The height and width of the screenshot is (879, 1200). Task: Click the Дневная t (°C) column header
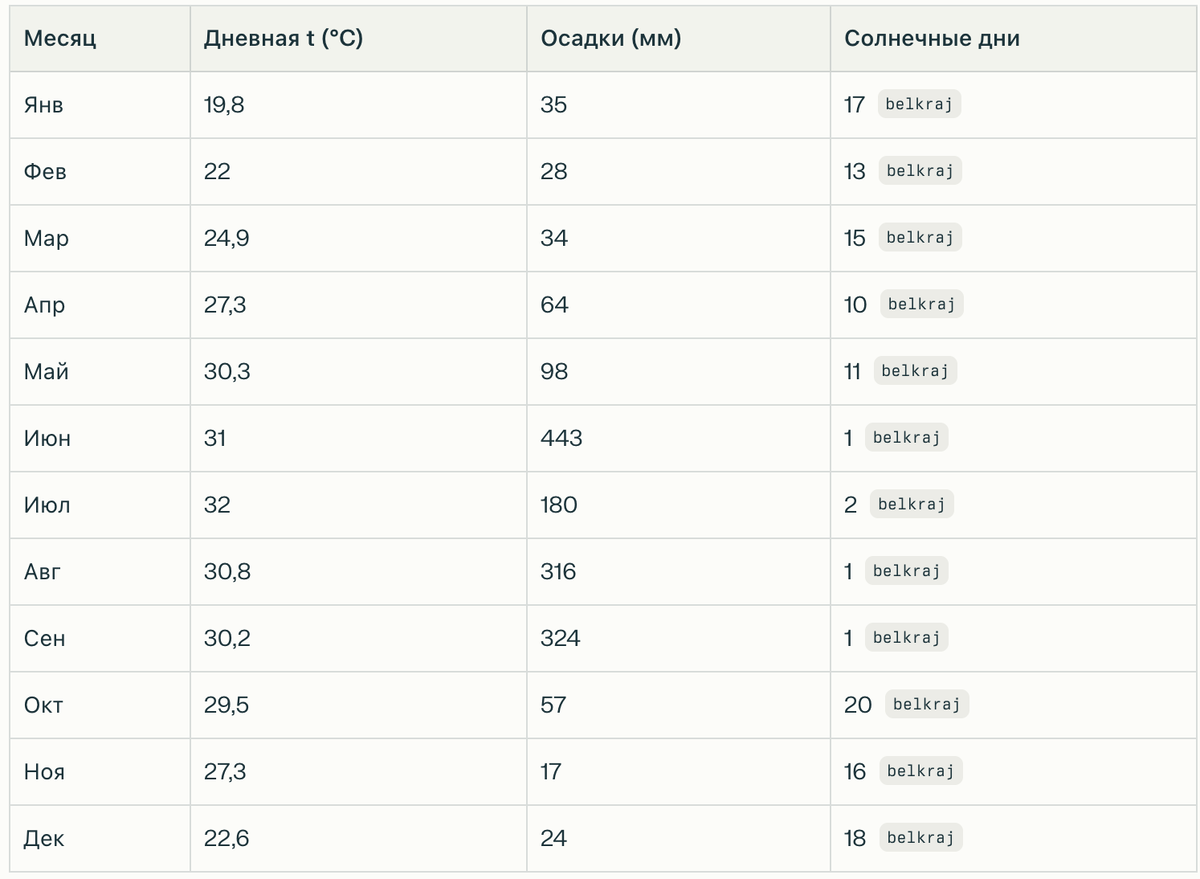pyautogui.click(x=359, y=39)
